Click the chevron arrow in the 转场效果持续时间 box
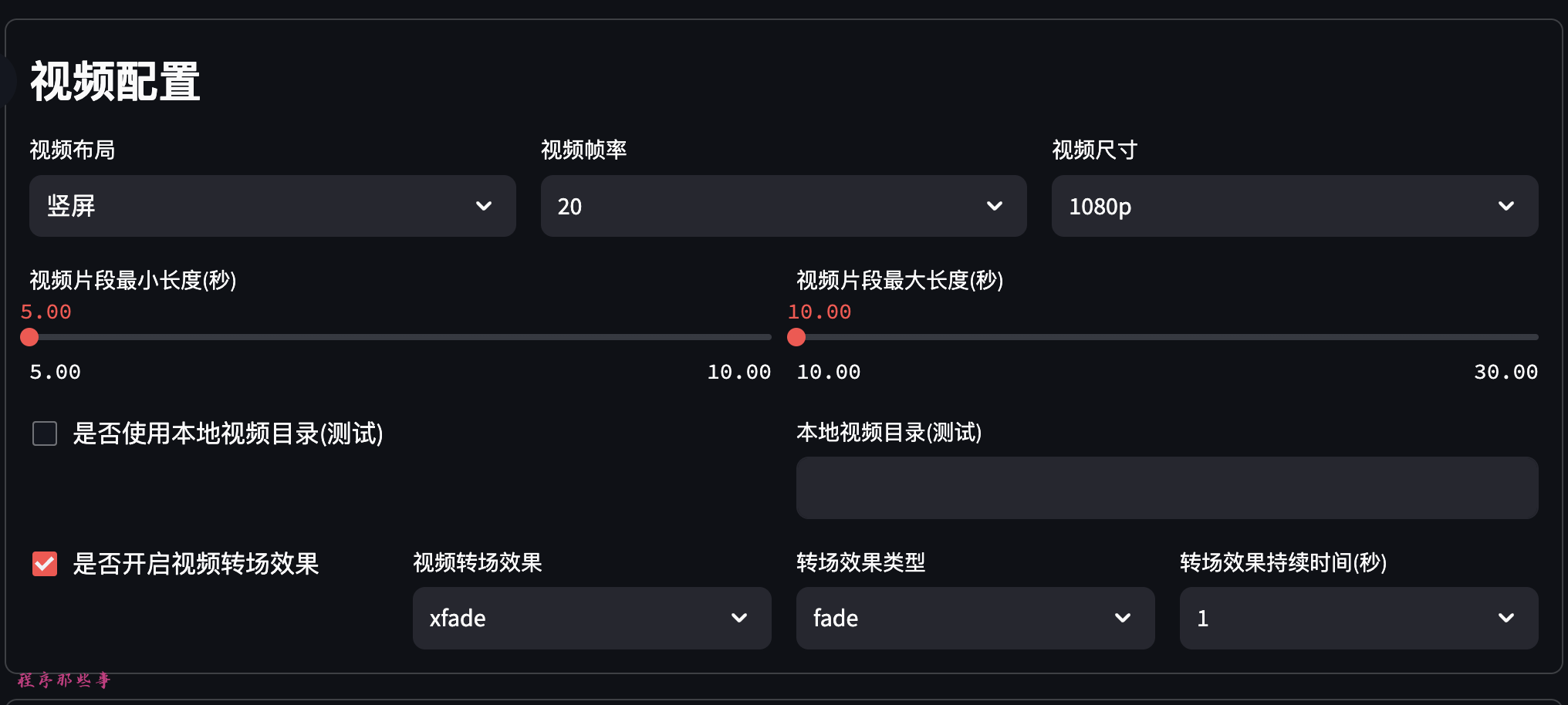Screen dimensions: 1568x705 pyautogui.click(x=1505, y=618)
